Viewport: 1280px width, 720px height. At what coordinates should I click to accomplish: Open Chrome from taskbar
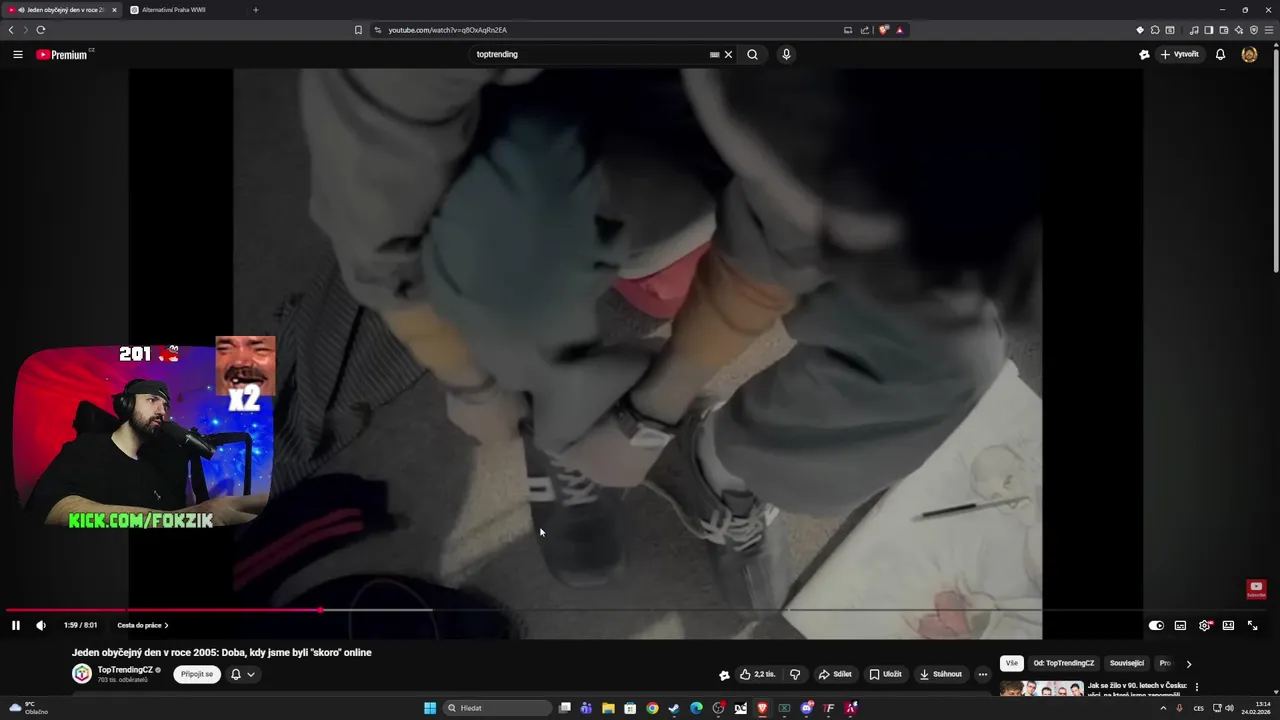pyautogui.click(x=652, y=708)
